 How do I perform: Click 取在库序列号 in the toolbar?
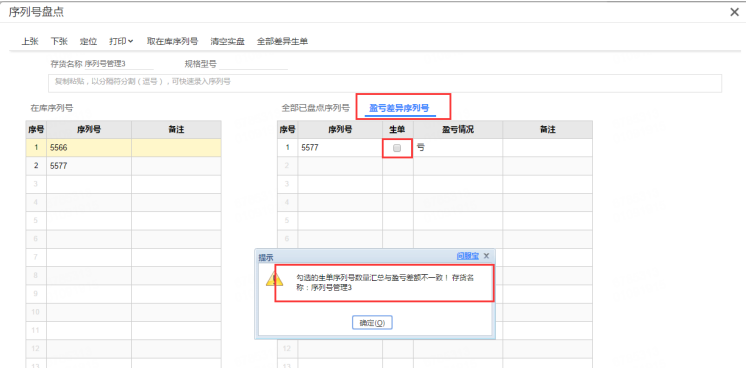(172, 41)
